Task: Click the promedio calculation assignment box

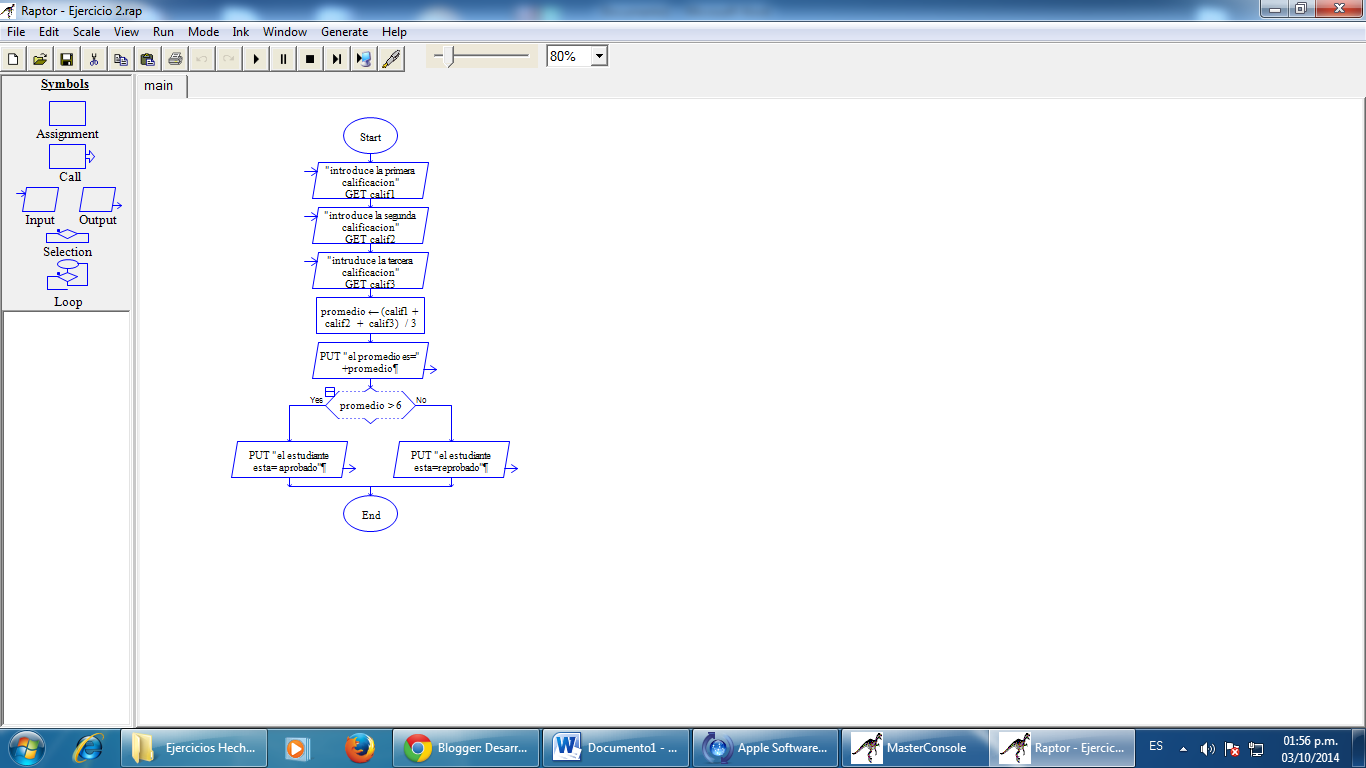Action: [x=371, y=315]
